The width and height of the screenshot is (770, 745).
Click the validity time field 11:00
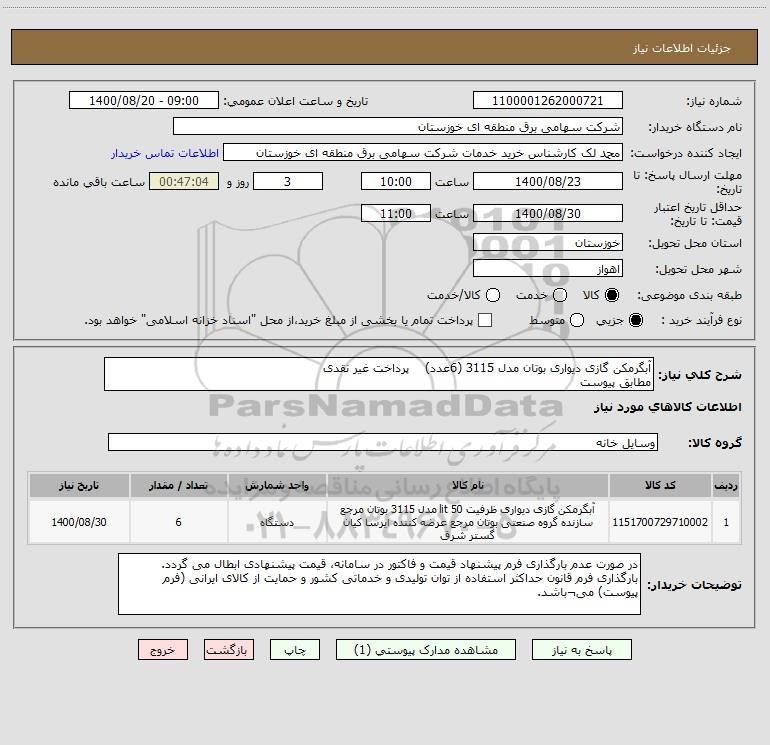pos(396,213)
